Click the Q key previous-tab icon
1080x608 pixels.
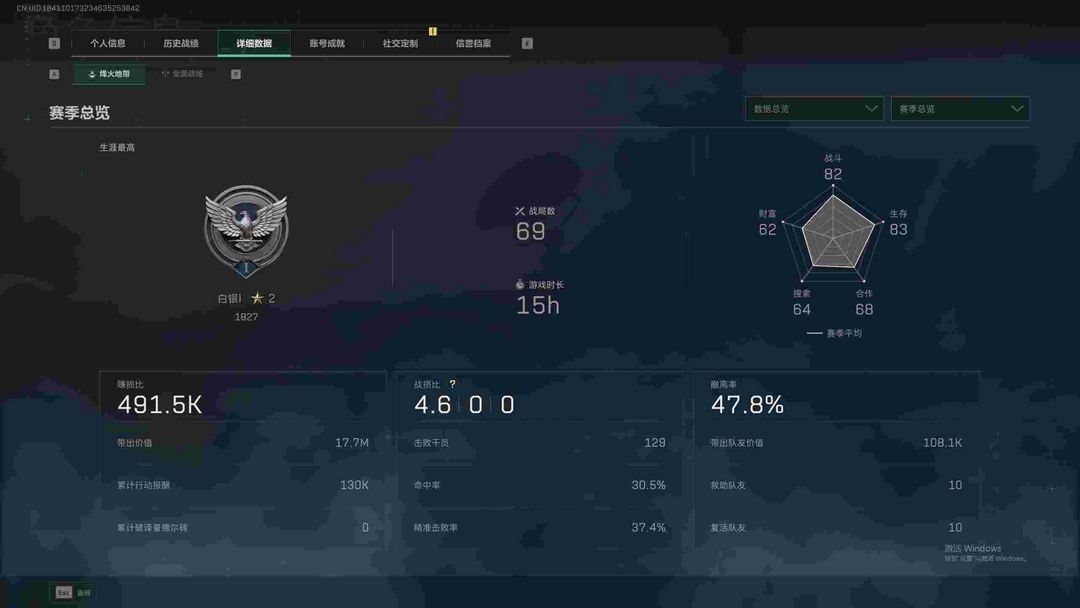[x=54, y=43]
